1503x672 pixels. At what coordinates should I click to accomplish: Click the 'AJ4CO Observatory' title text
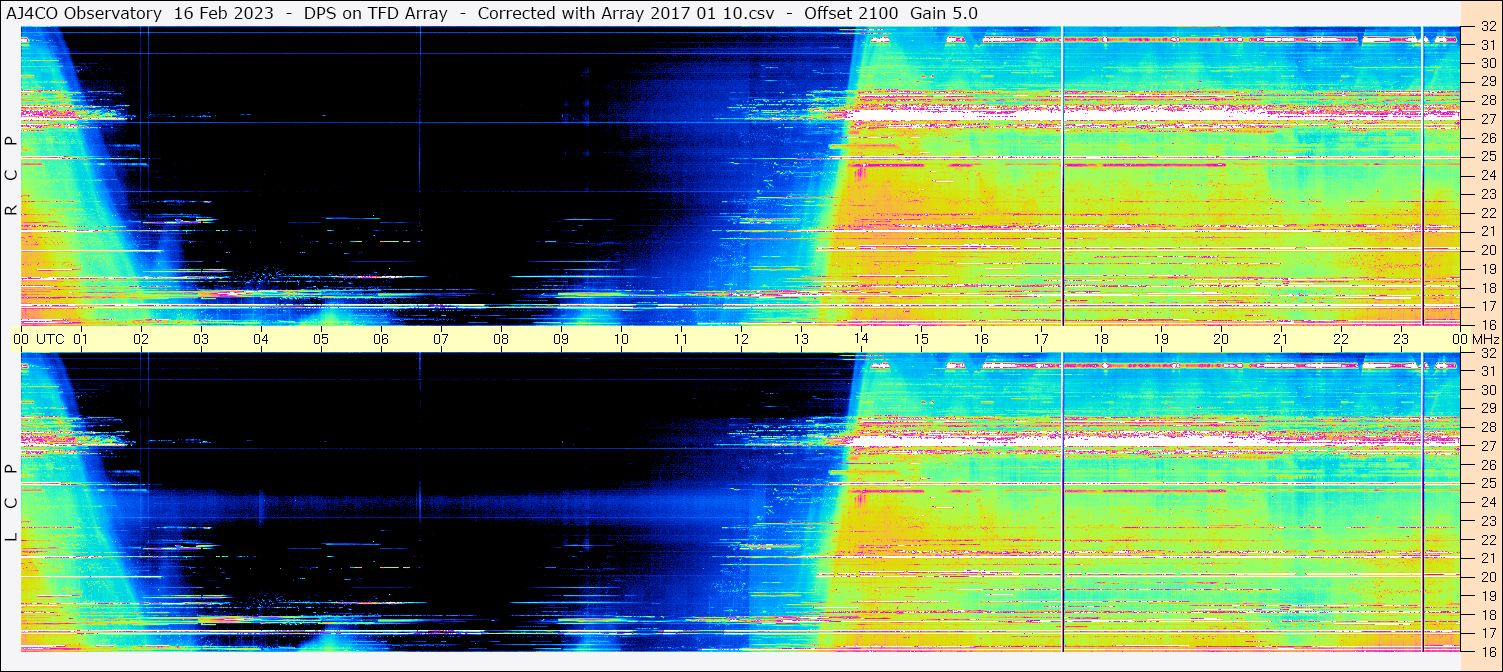(x=84, y=14)
